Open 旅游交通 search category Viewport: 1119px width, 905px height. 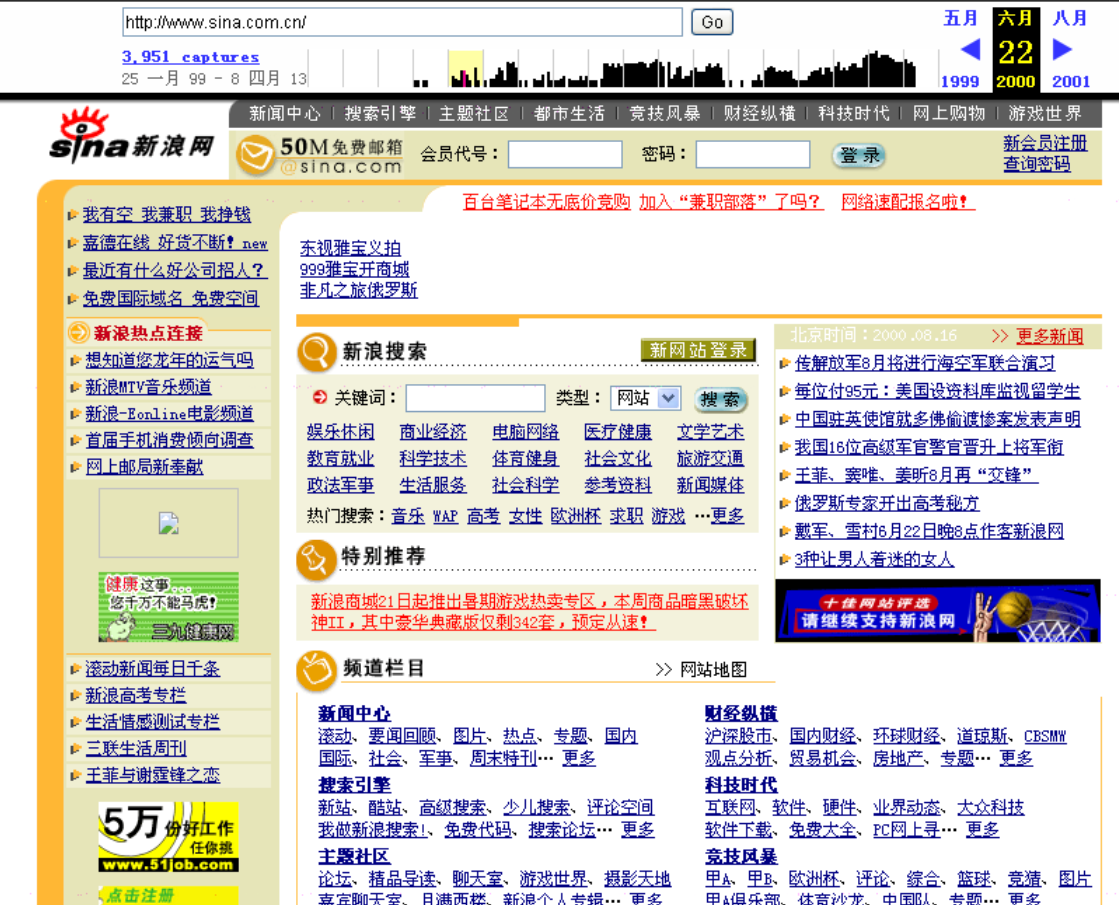pyautogui.click(x=710, y=458)
